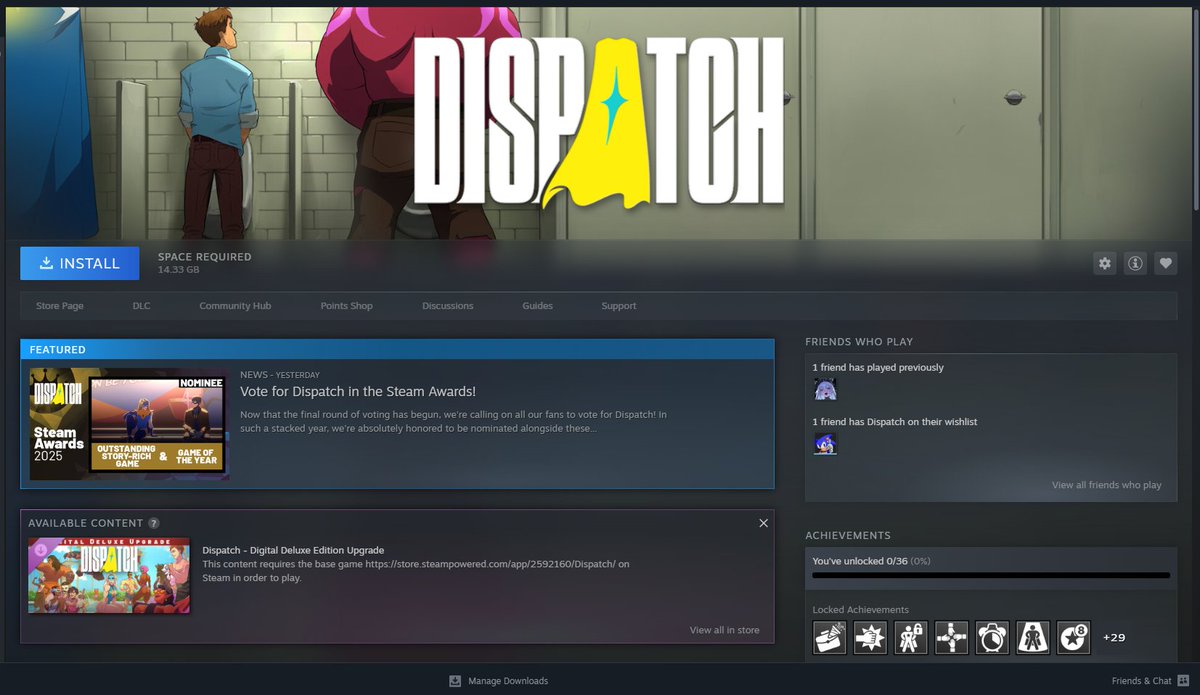Open View all friends who play
The image size is (1200, 695).
tap(1107, 485)
